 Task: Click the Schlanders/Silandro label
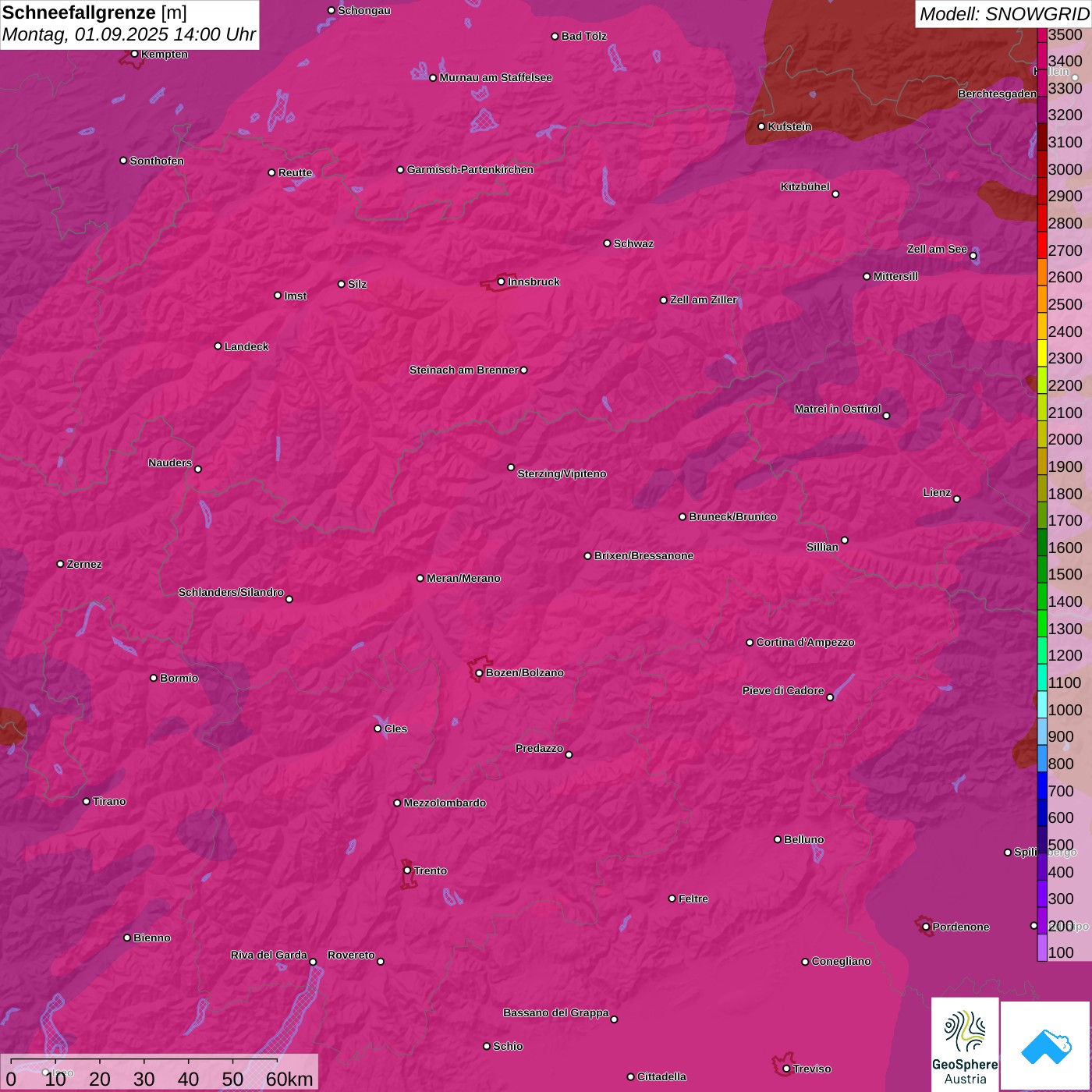(x=231, y=592)
